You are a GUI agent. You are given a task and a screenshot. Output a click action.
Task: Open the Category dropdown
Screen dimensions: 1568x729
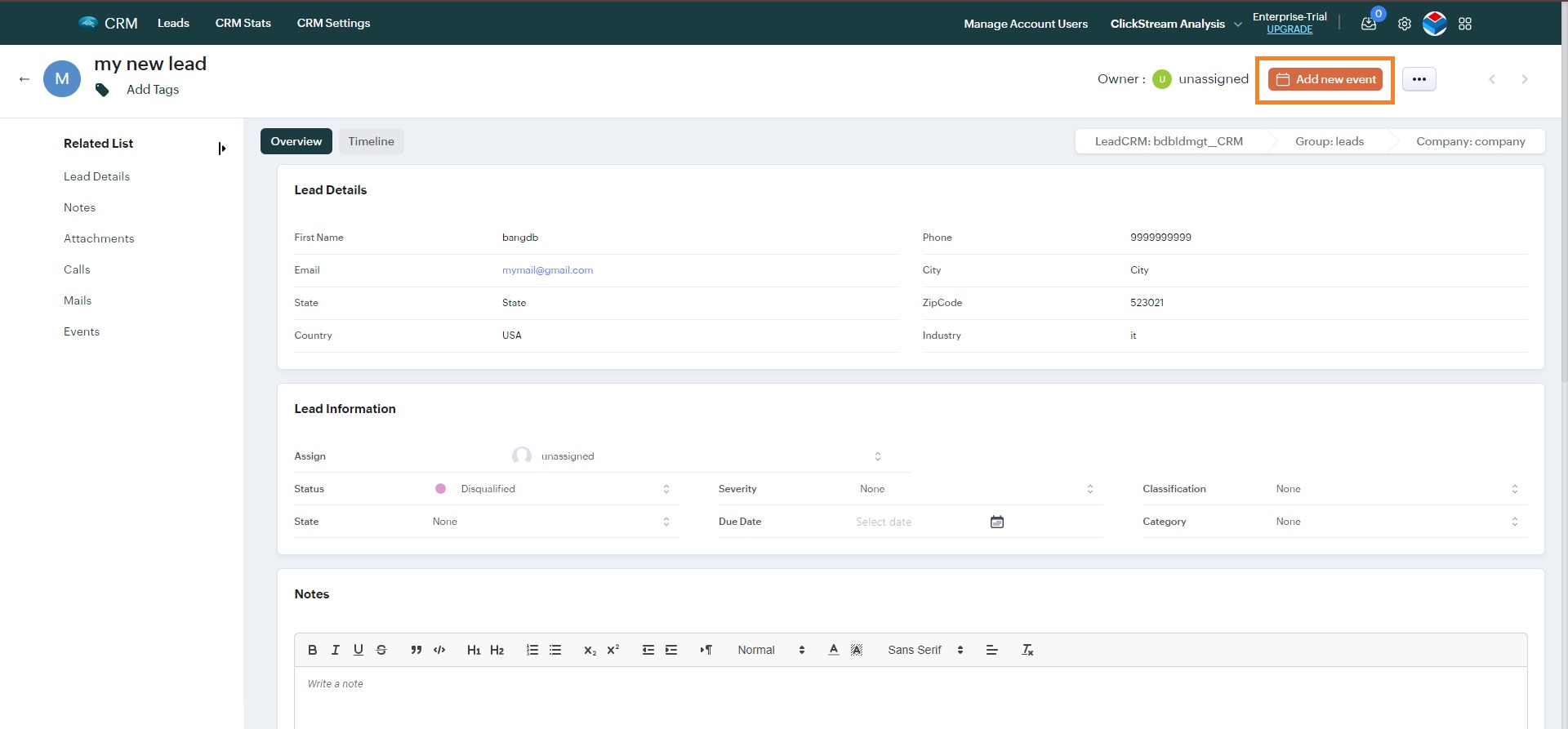[1397, 522]
